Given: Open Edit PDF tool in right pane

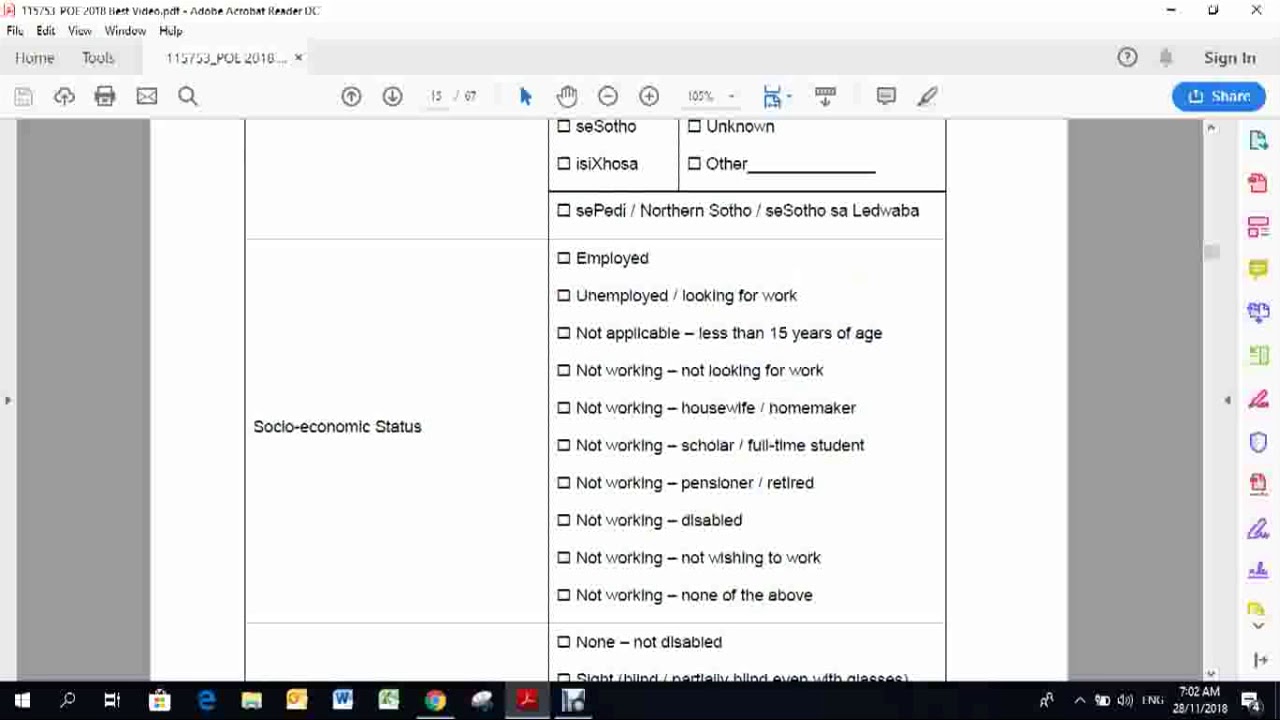Looking at the screenshot, I should tap(1258, 227).
